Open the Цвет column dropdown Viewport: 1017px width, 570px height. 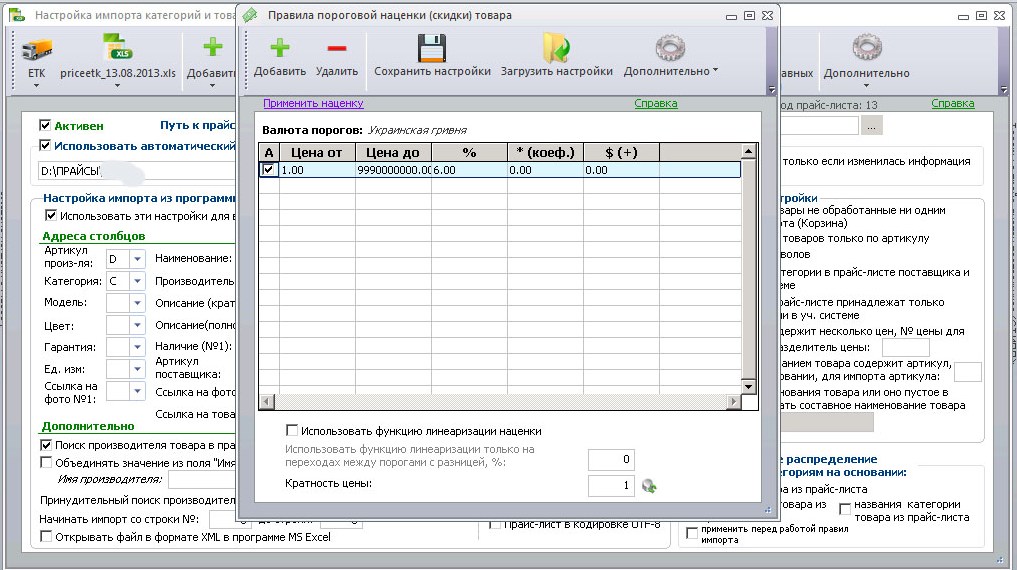tap(137, 326)
